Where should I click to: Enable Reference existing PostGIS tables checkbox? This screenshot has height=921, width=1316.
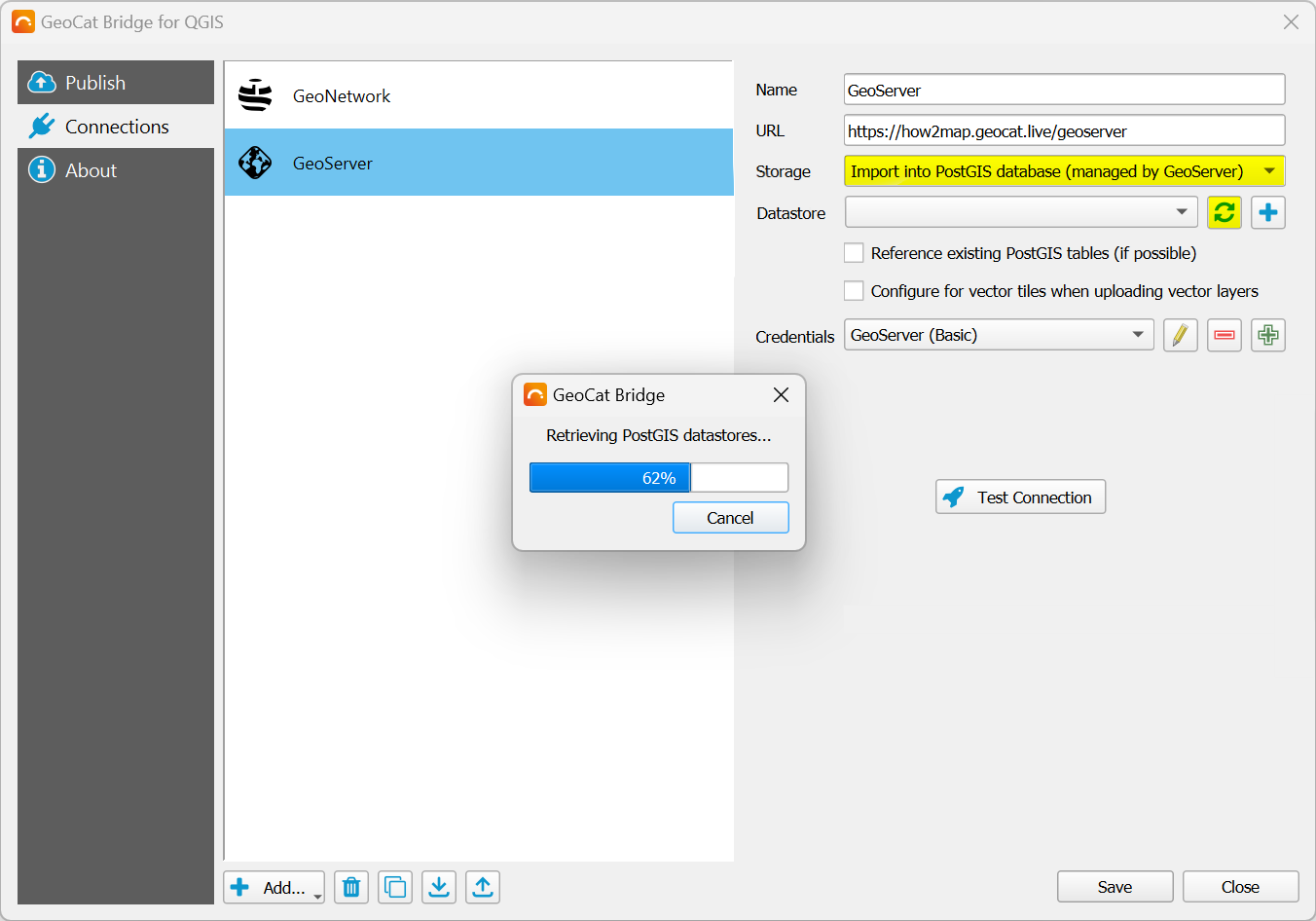[x=854, y=253]
